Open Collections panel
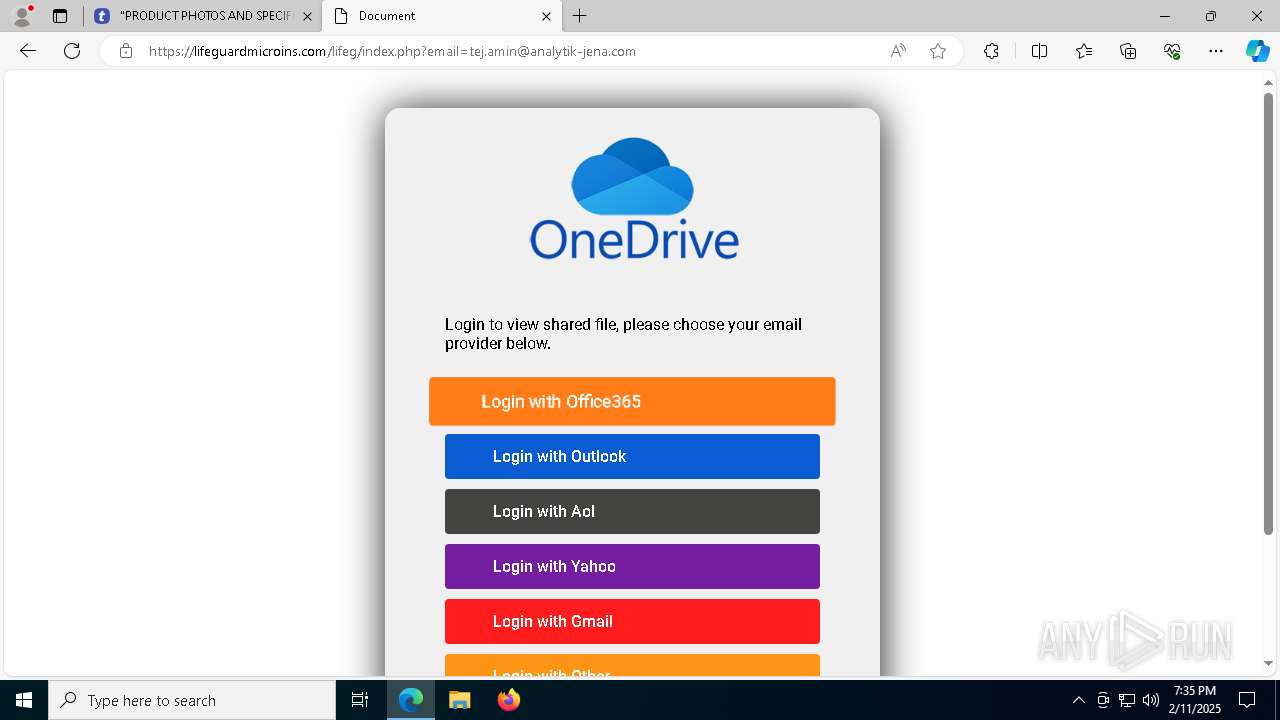 (1128, 51)
